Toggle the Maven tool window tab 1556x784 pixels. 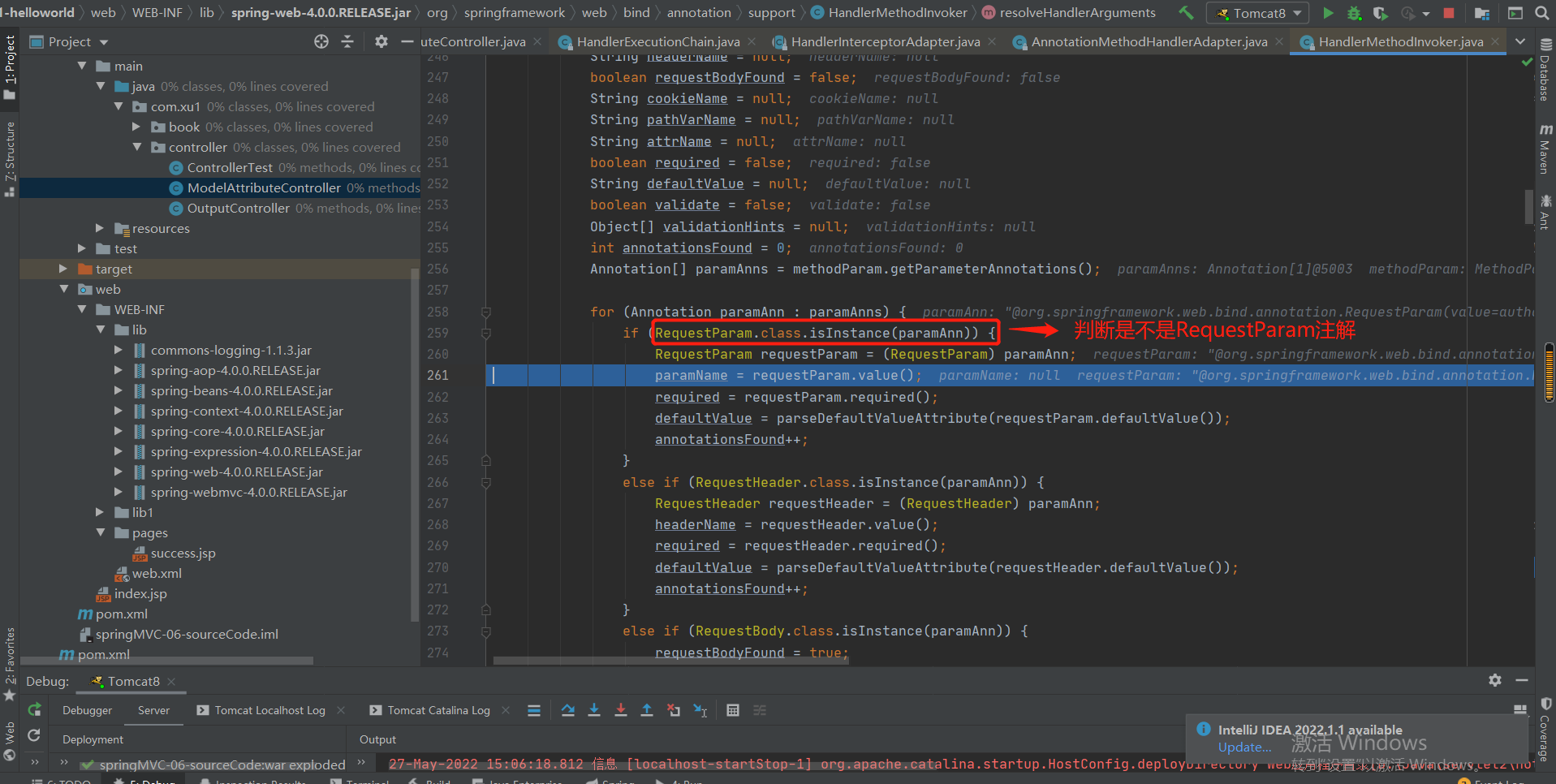point(1545,149)
